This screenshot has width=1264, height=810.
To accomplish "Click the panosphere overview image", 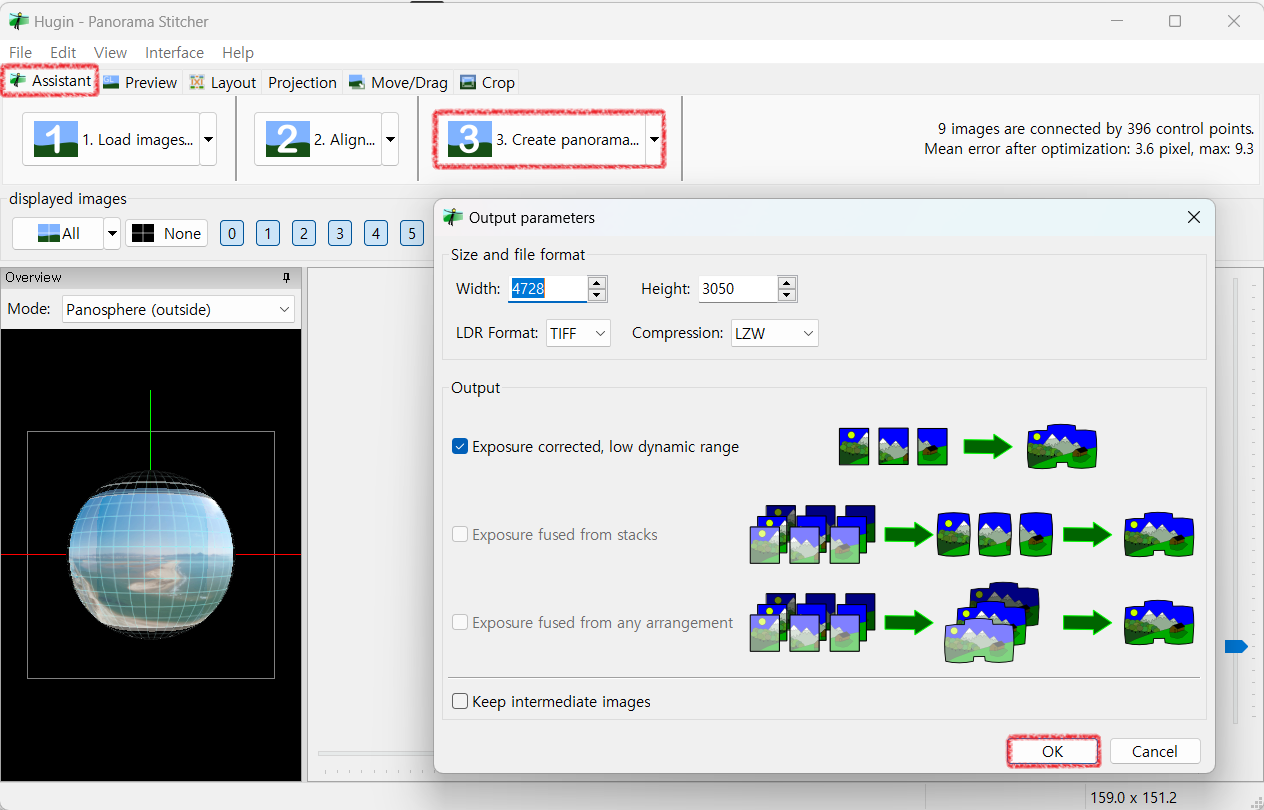I will click(151, 555).
